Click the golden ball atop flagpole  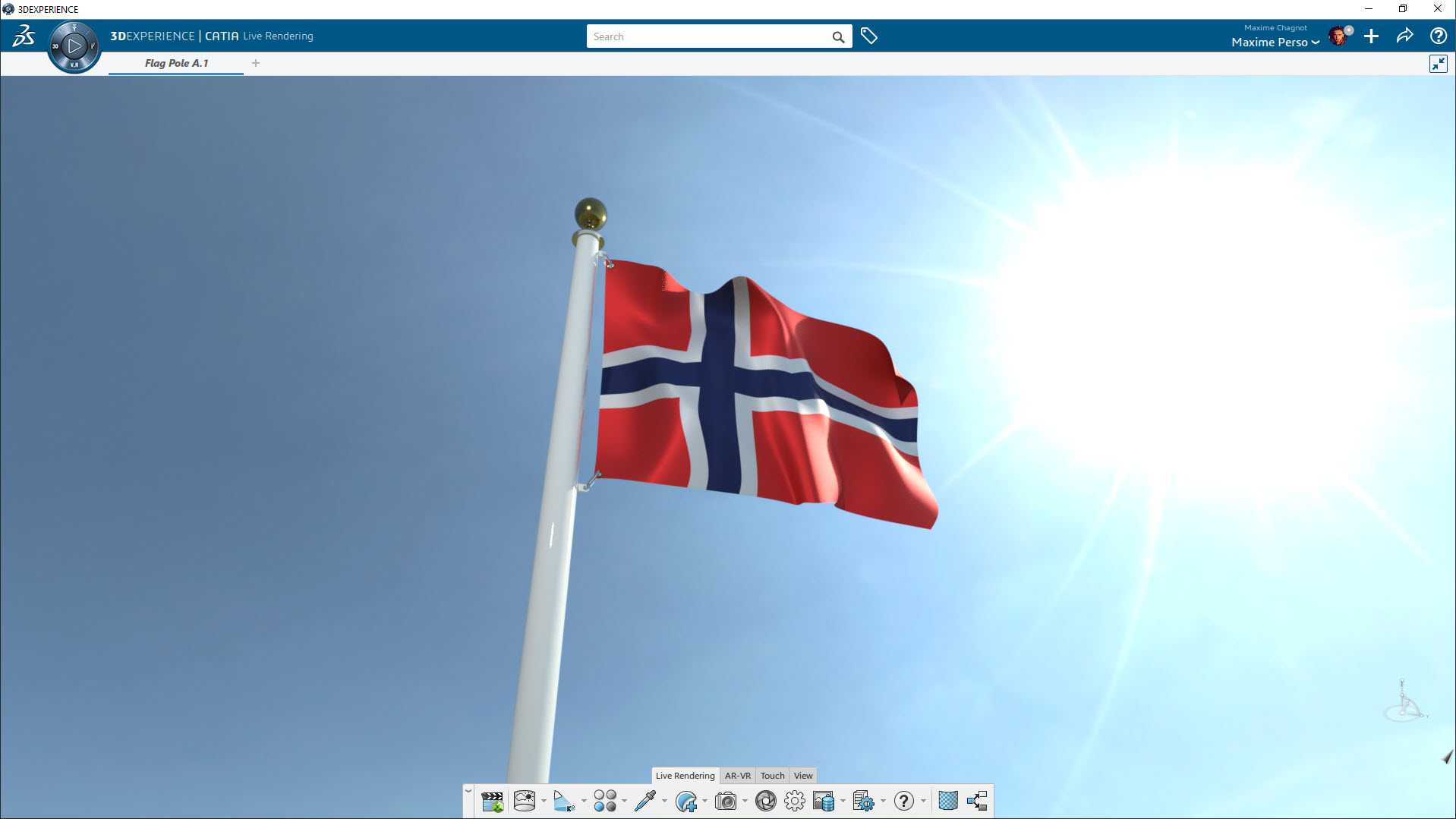[x=591, y=213]
